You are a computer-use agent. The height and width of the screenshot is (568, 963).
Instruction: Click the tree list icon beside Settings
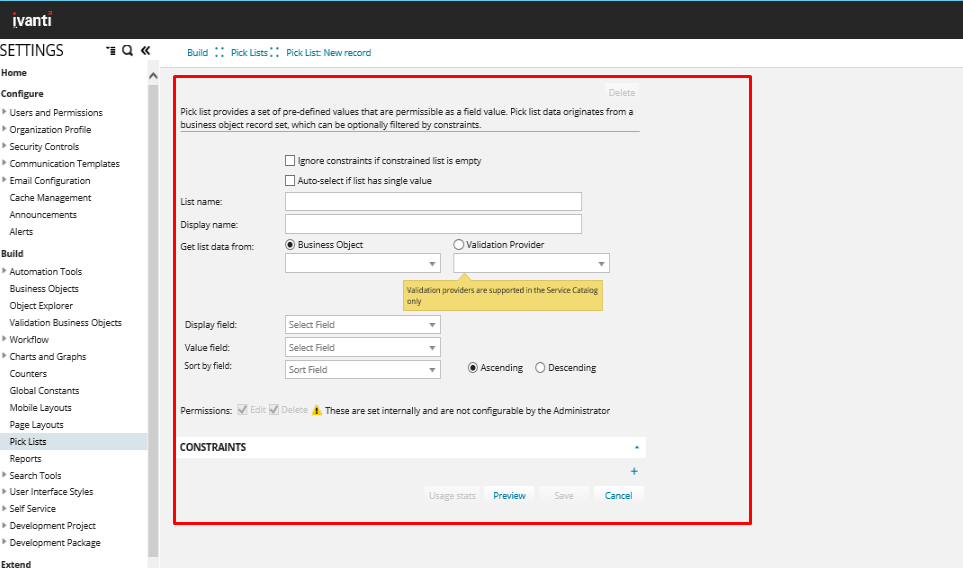(110, 50)
